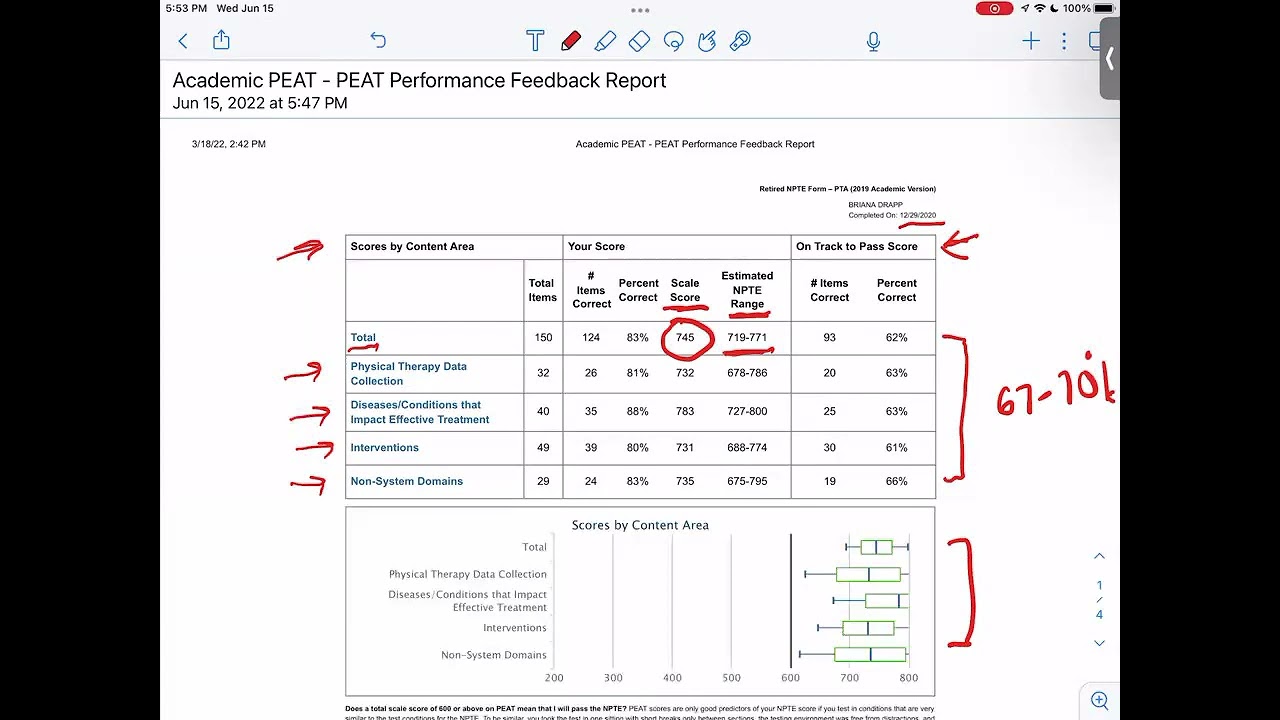Tap the Your Score header

click(x=596, y=246)
